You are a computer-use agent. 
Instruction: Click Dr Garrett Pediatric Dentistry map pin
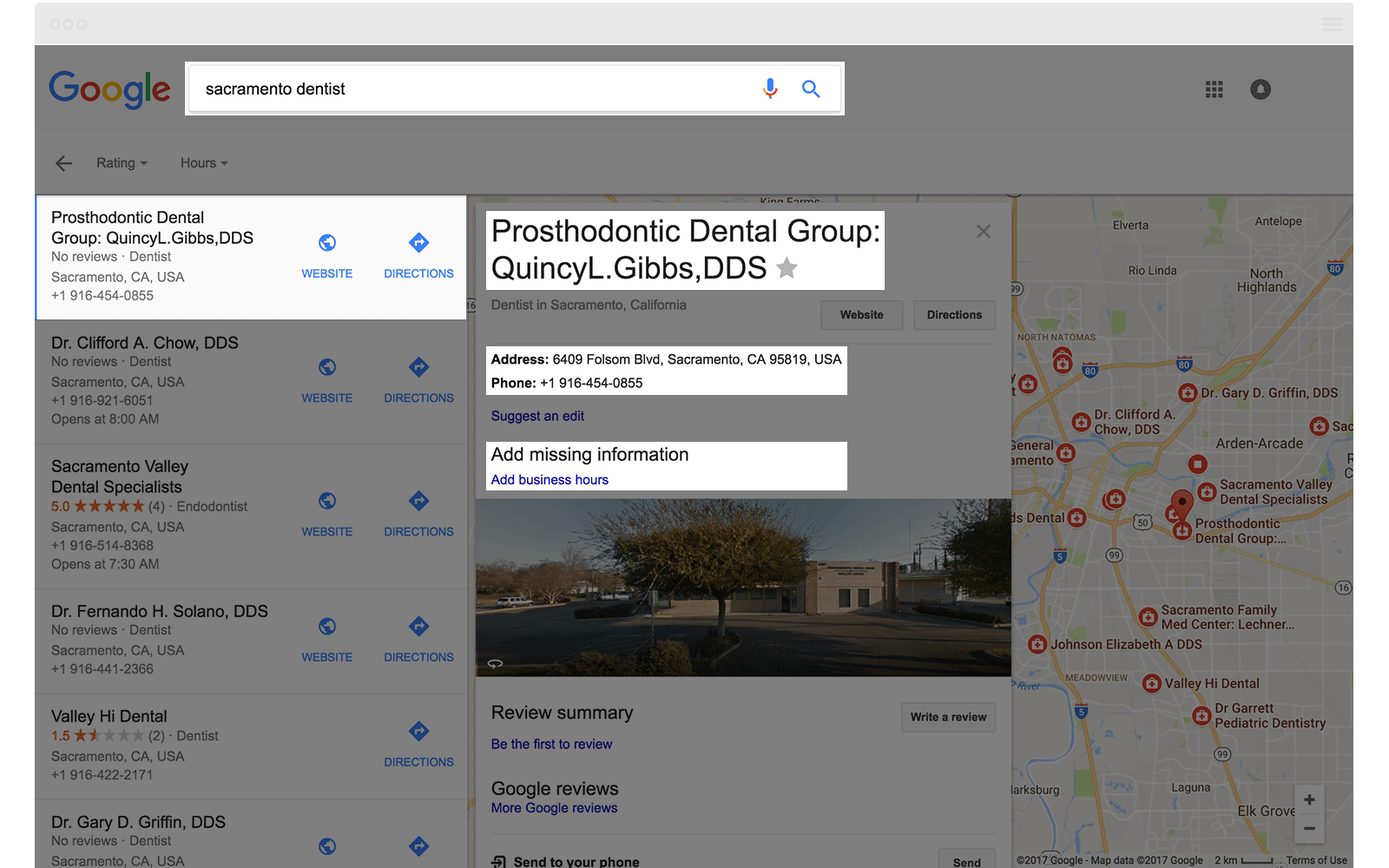(x=1201, y=716)
